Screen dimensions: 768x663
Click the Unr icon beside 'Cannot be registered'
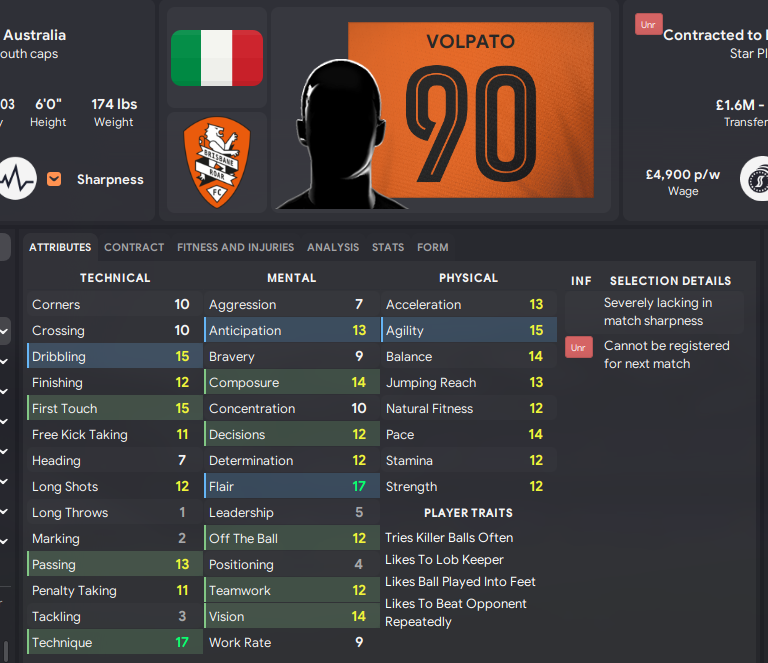click(x=579, y=347)
